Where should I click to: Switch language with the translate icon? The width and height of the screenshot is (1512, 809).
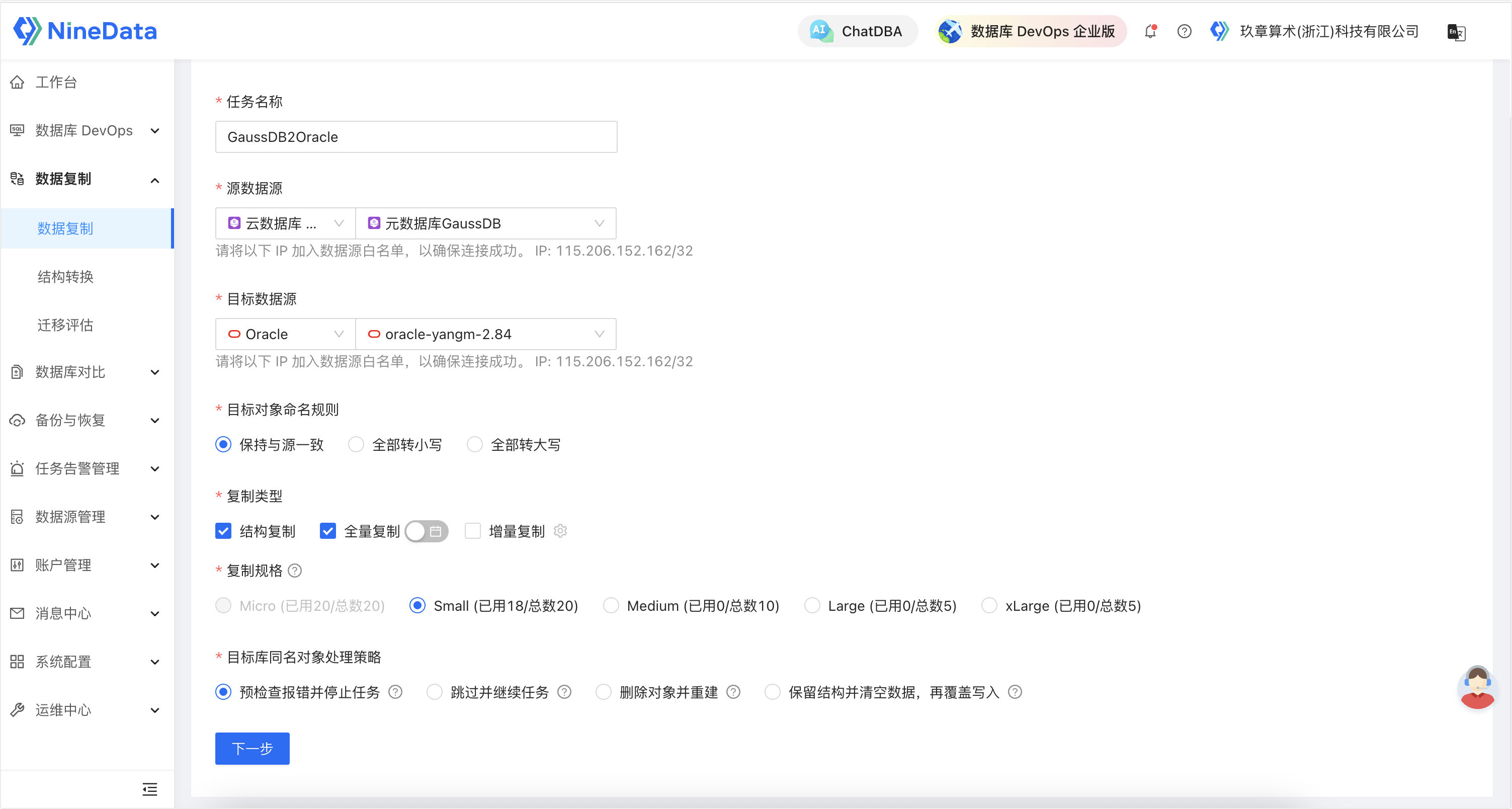1456,32
